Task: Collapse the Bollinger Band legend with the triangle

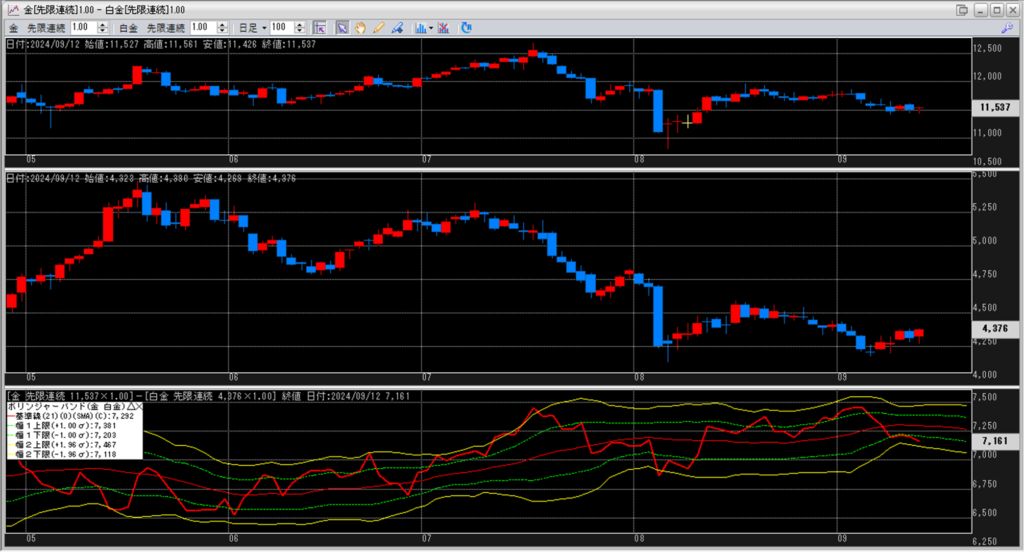Action: tap(129, 408)
